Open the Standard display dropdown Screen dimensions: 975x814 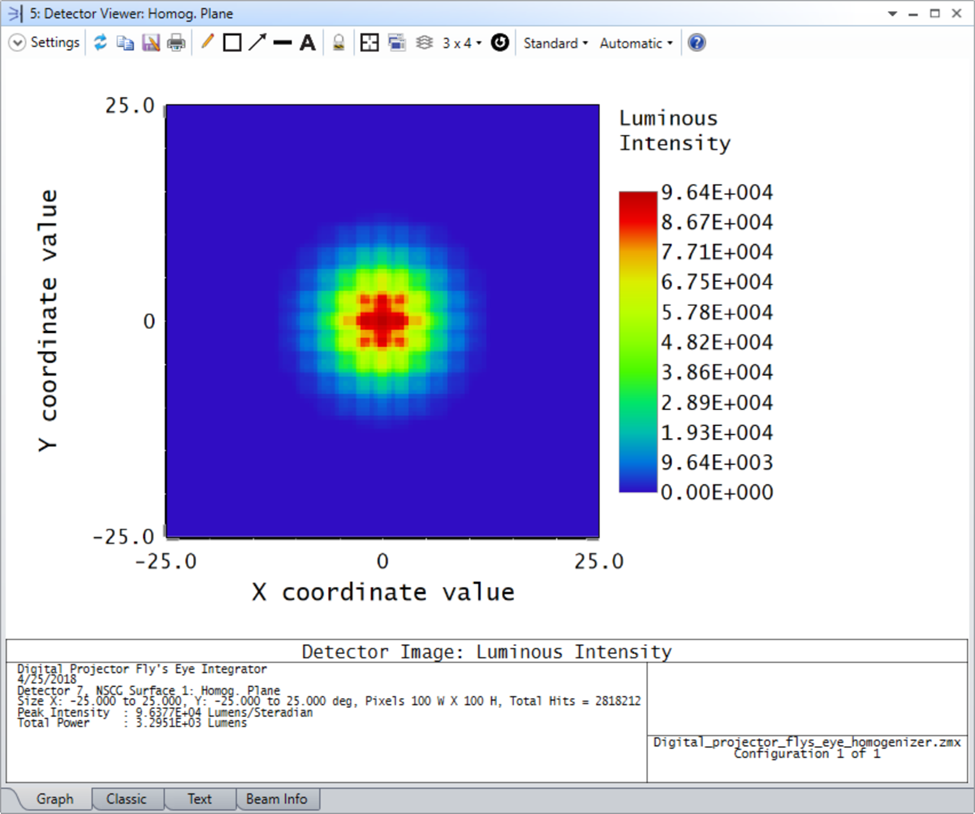point(554,42)
